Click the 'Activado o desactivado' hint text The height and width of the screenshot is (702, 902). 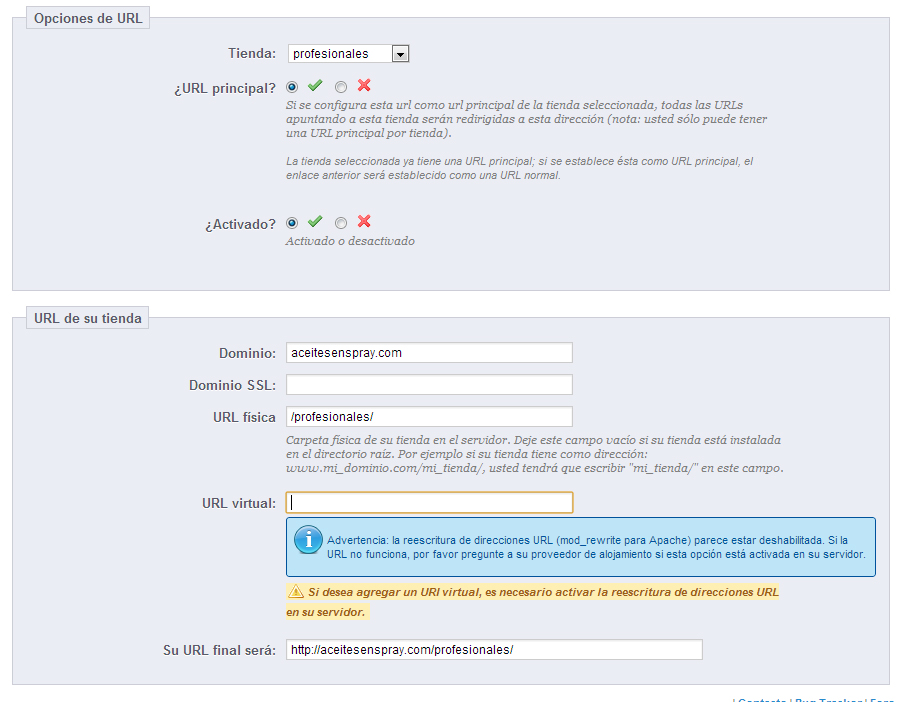point(350,241)
